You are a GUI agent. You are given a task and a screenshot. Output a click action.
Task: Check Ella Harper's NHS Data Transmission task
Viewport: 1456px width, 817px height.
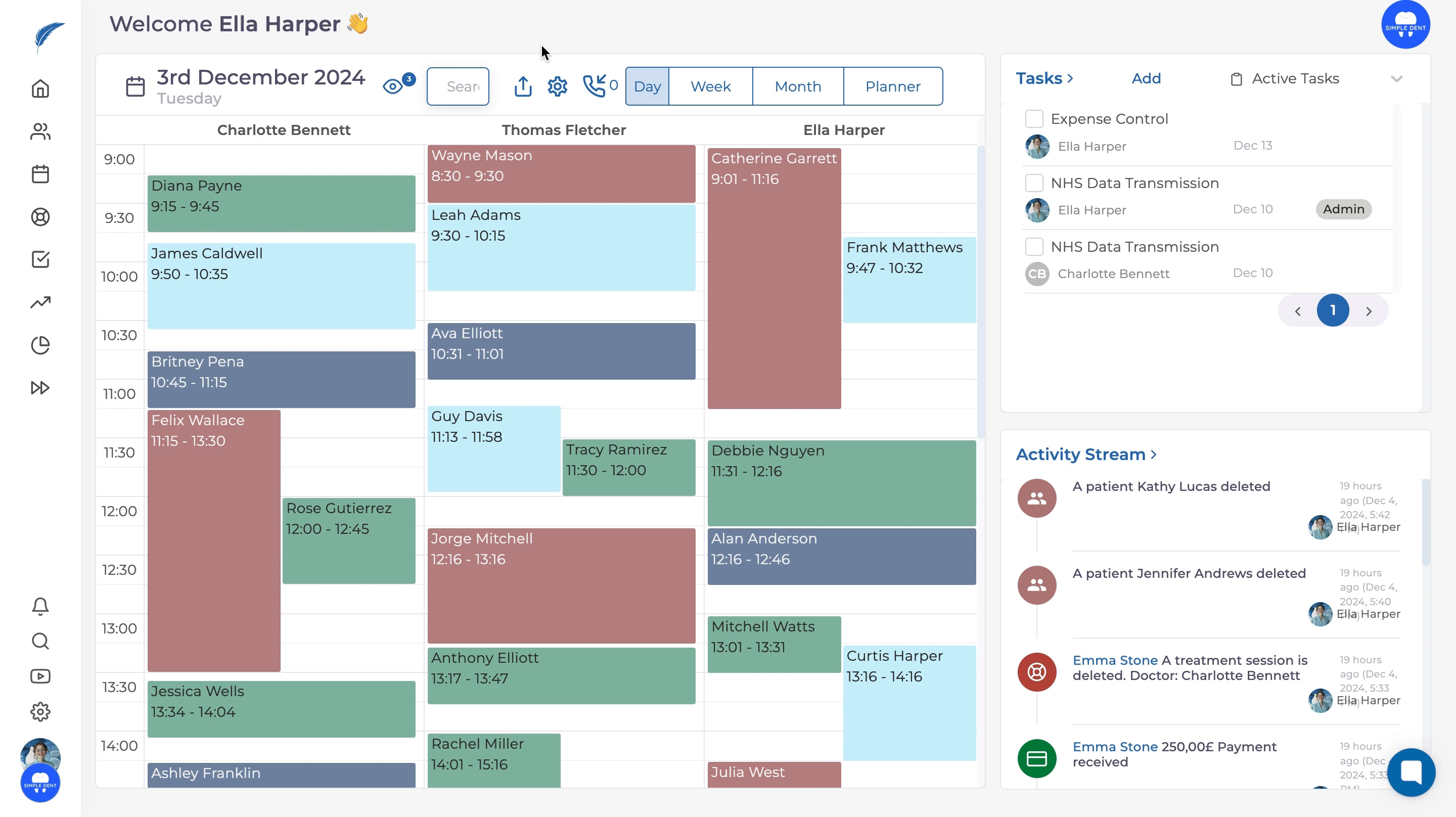tap(1034, 183)
